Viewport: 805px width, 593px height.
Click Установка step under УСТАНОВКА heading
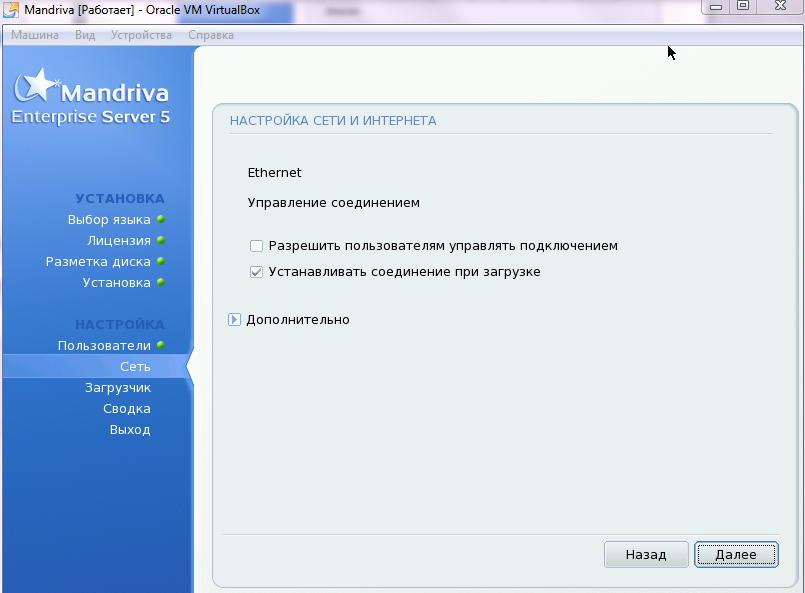coord(117,282)
